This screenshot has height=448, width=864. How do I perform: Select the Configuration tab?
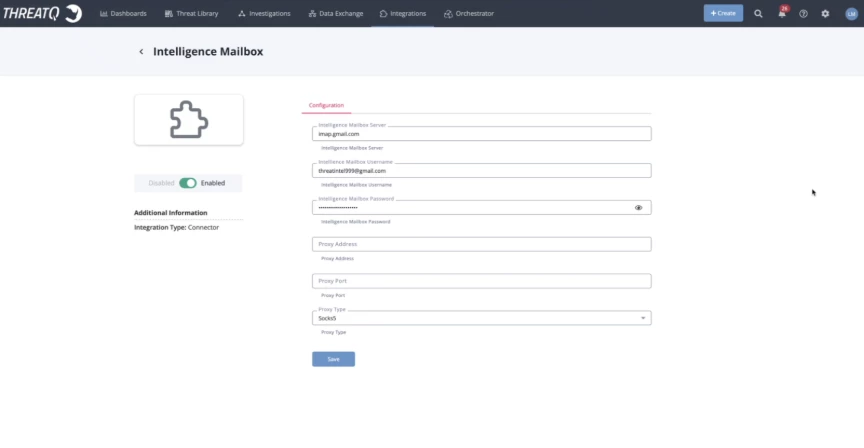pyautogui.click(x=326, y=105)
